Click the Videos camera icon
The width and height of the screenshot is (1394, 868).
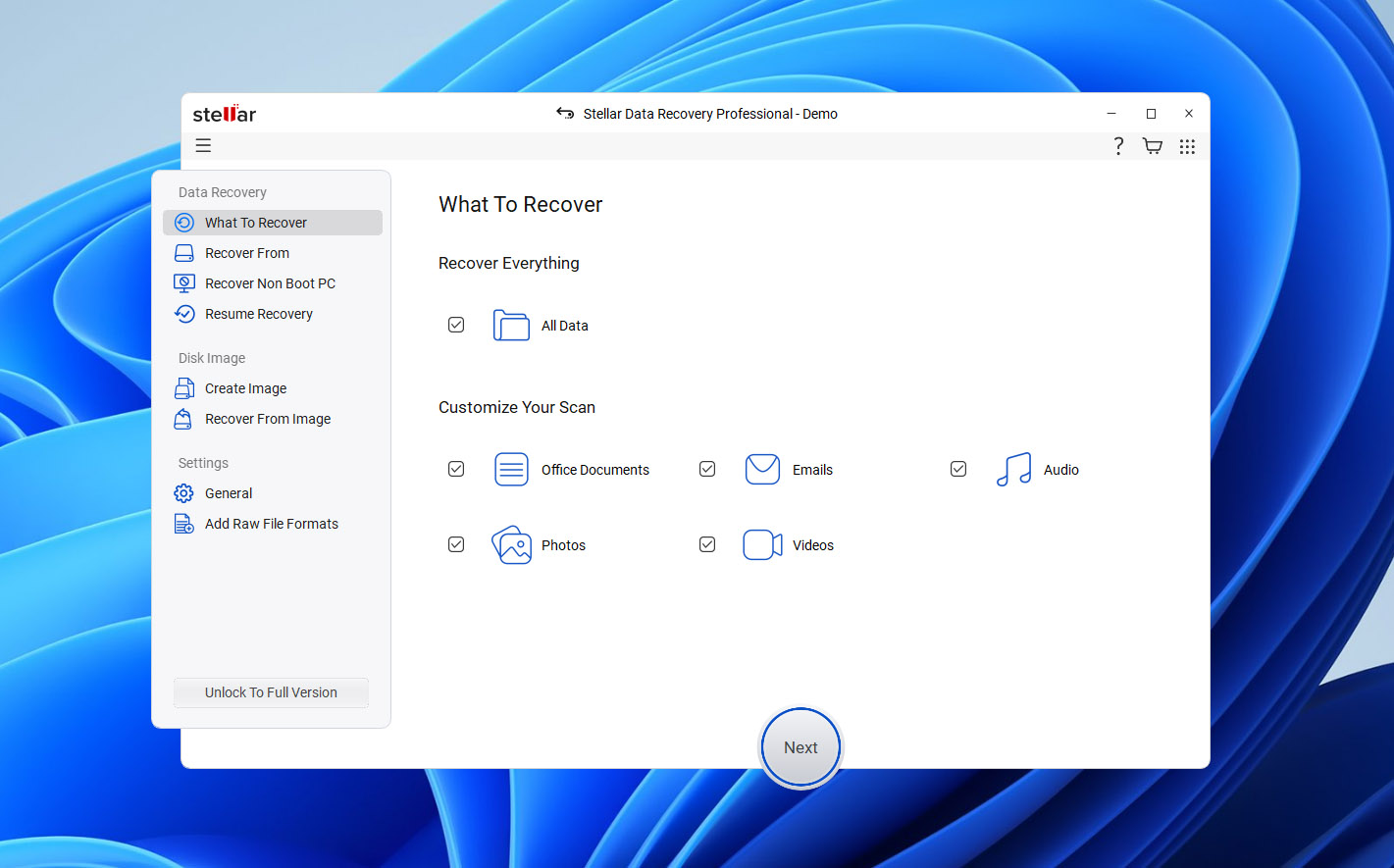[x=762, y=545]
